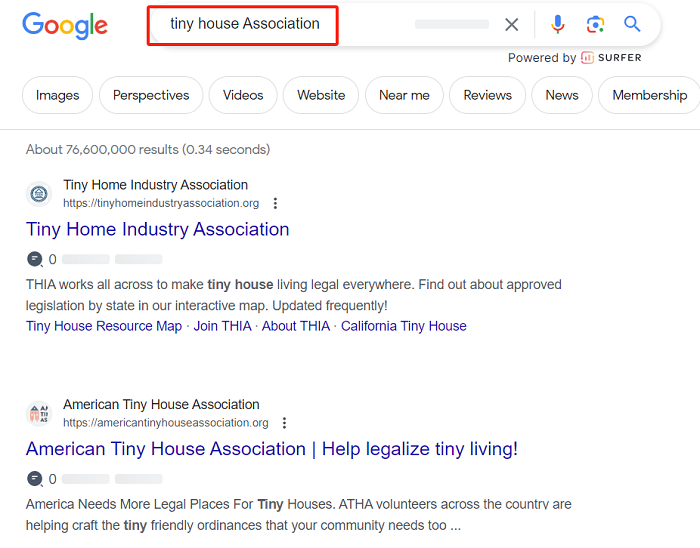Click the blue magnifier search icon

pos(632,24)
